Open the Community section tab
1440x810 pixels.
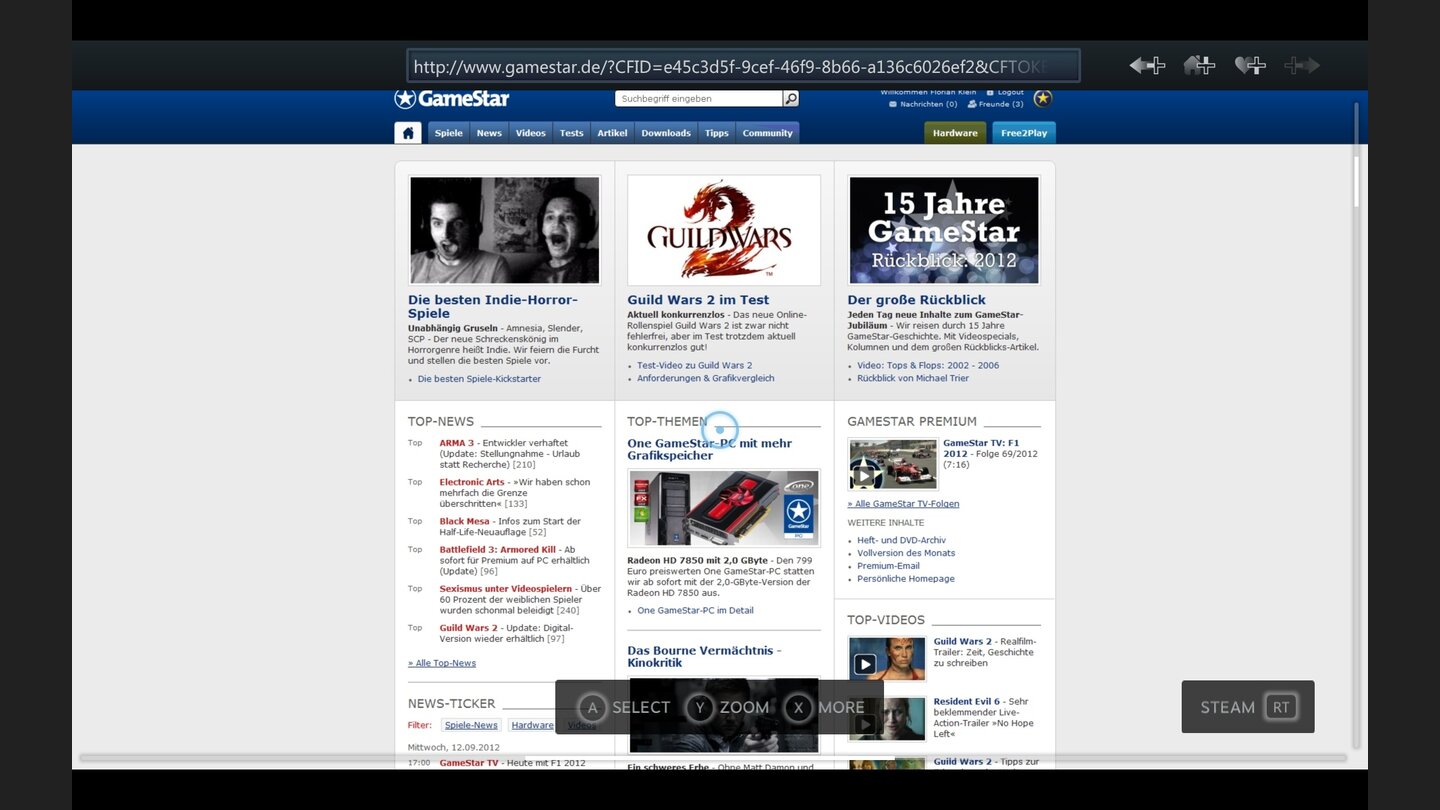click(767, 132)
